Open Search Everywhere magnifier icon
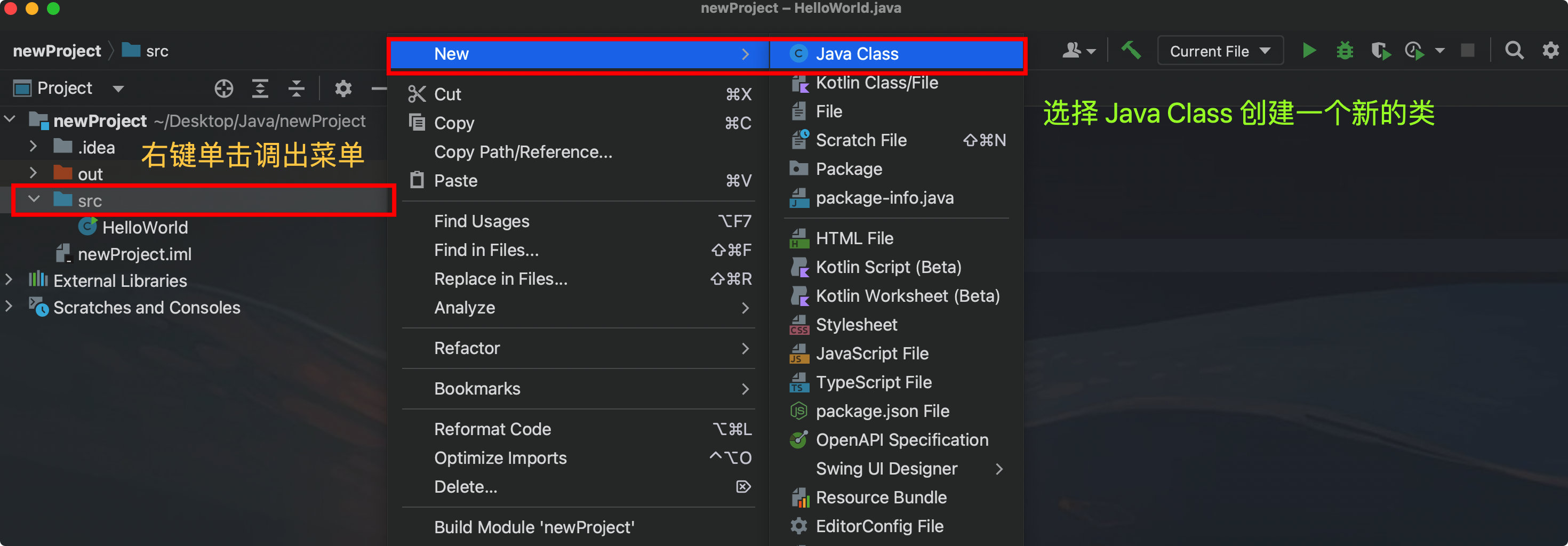The height and width of the screenshot is (546, 1568). point(1514,51)
